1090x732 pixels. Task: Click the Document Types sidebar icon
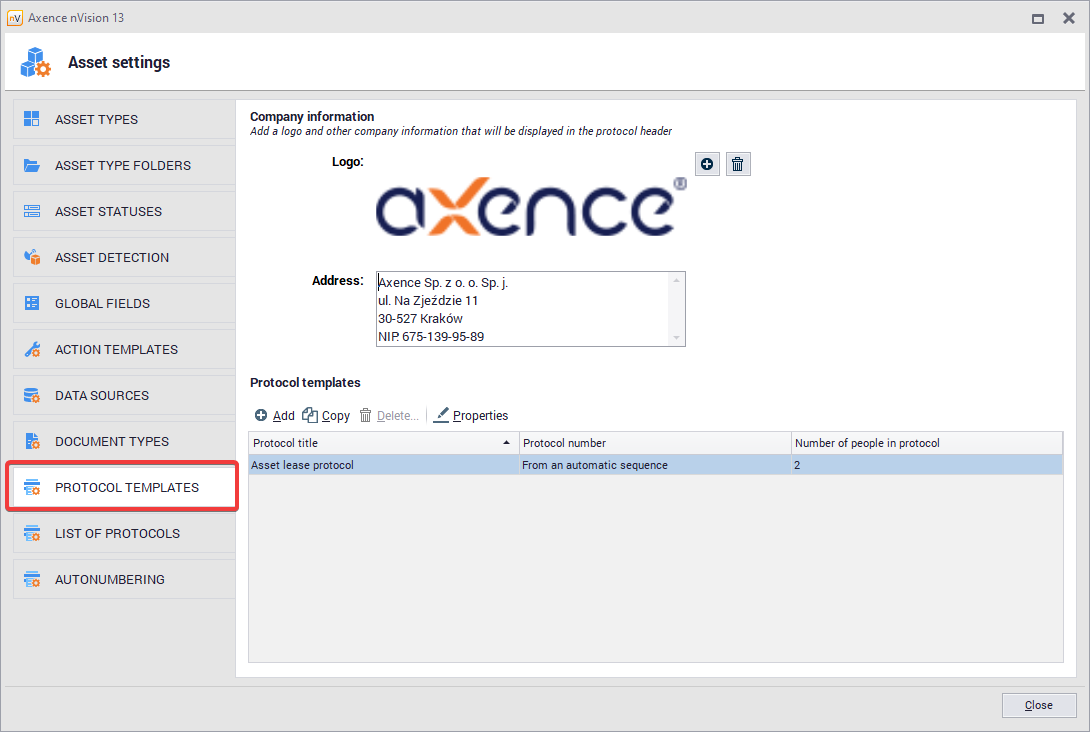pyautogui.click(x=32, y=442)
